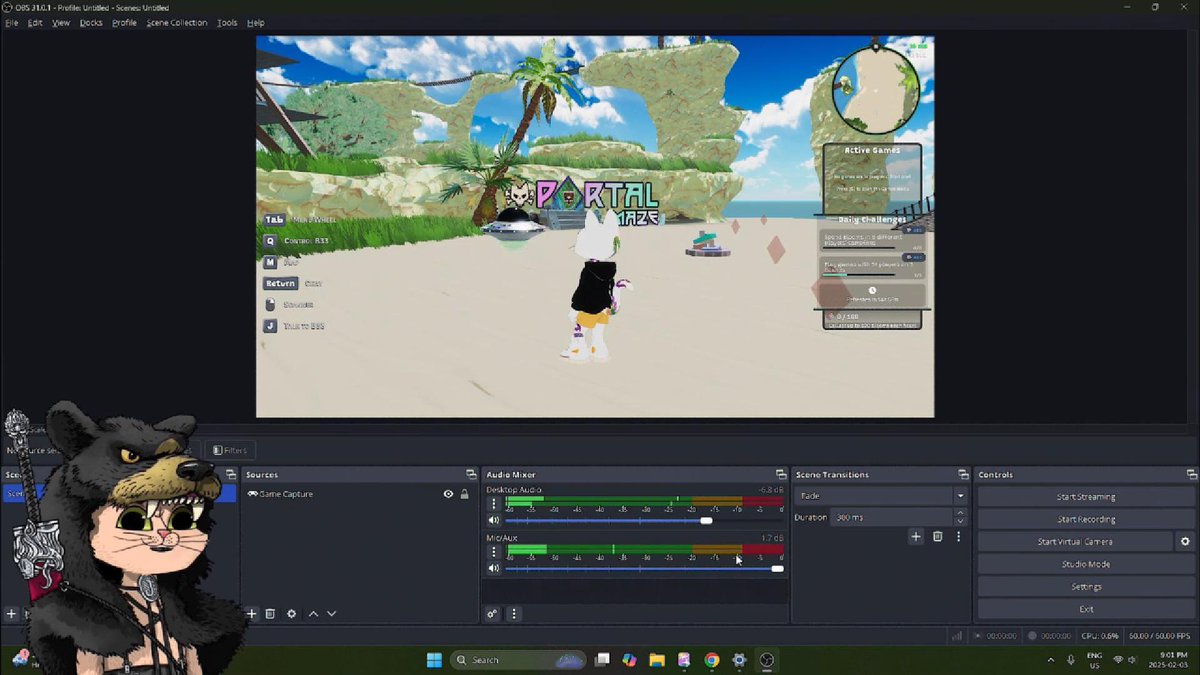Open virtual camera settings gear

(1185, 541)
